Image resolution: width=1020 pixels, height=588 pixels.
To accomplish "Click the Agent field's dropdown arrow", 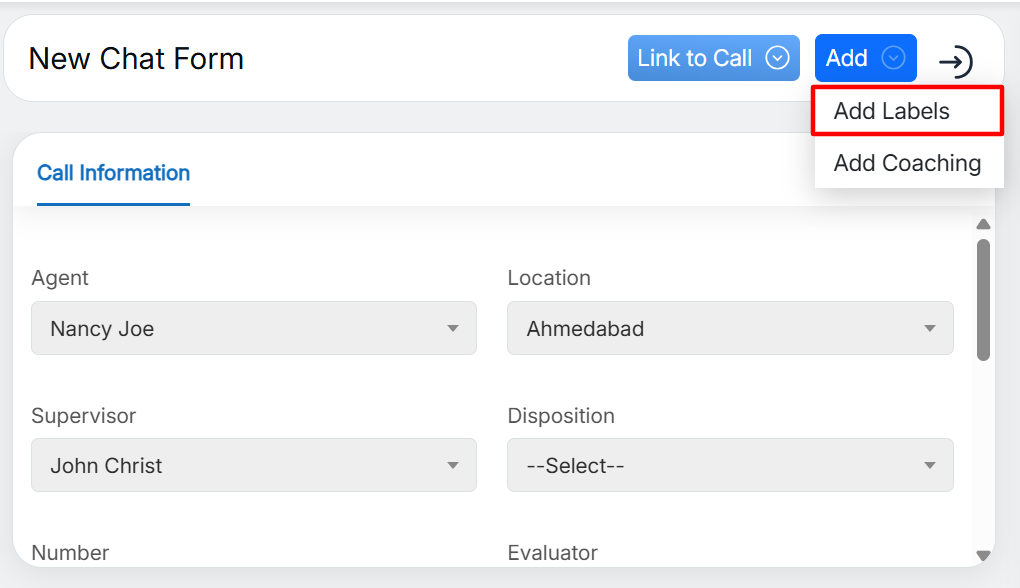I will [x=453, y=328].
